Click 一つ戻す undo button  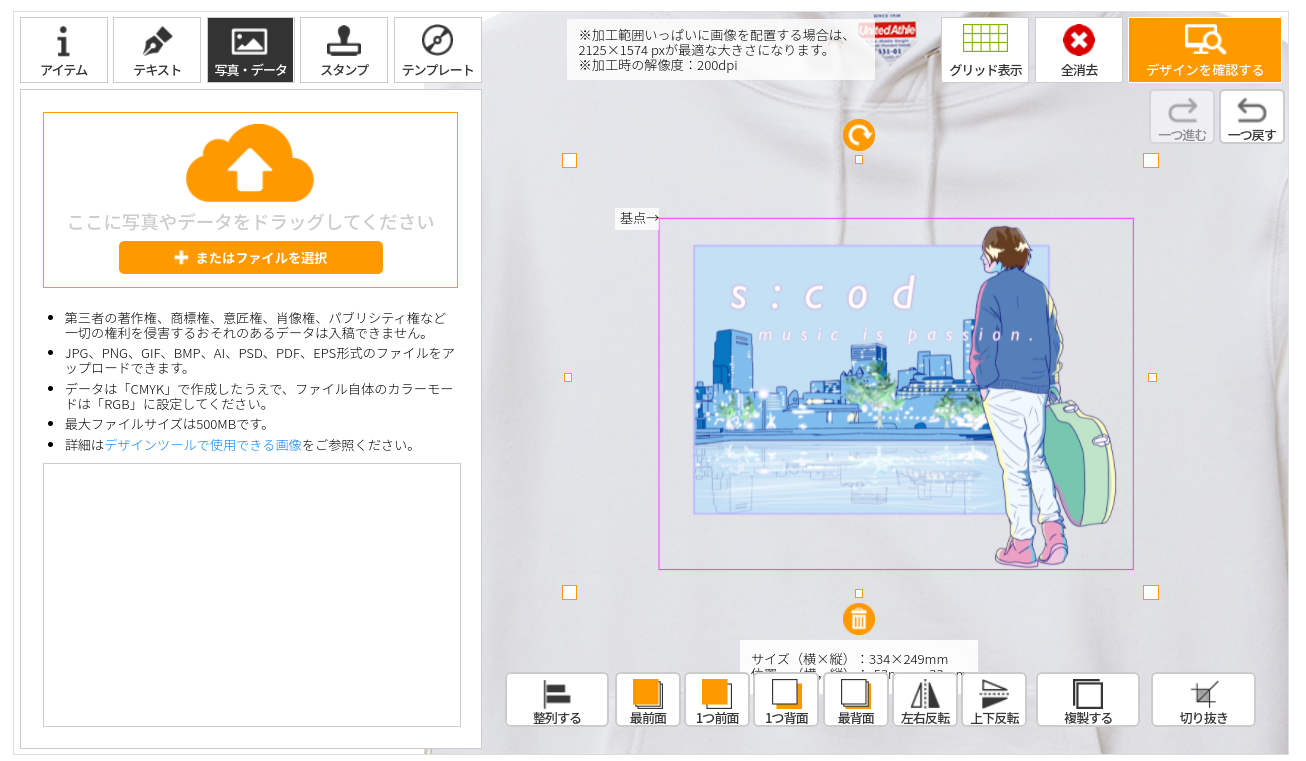click(x=1252, y=117)
